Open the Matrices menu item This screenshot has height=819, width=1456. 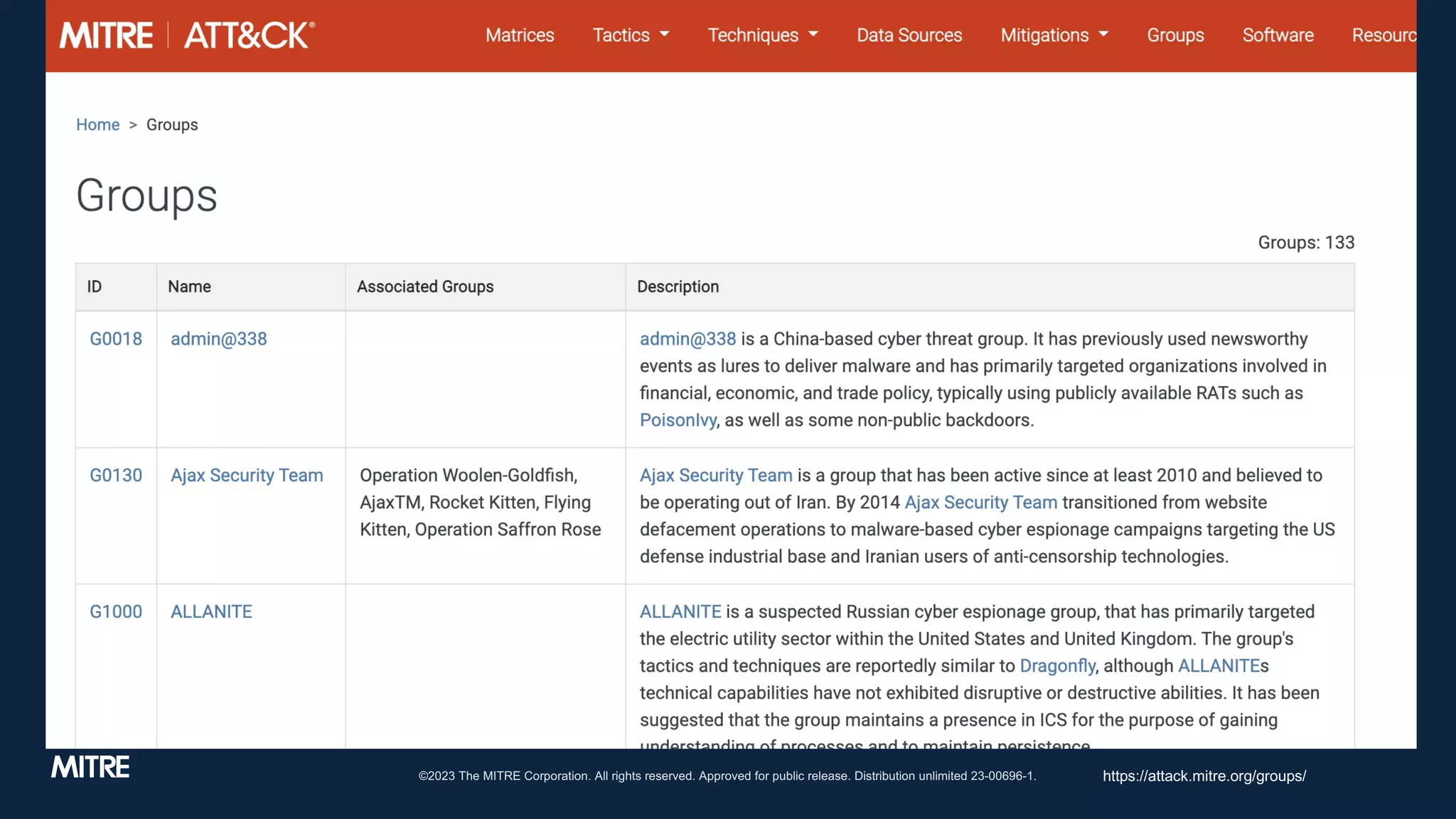[x=520, y=35]
